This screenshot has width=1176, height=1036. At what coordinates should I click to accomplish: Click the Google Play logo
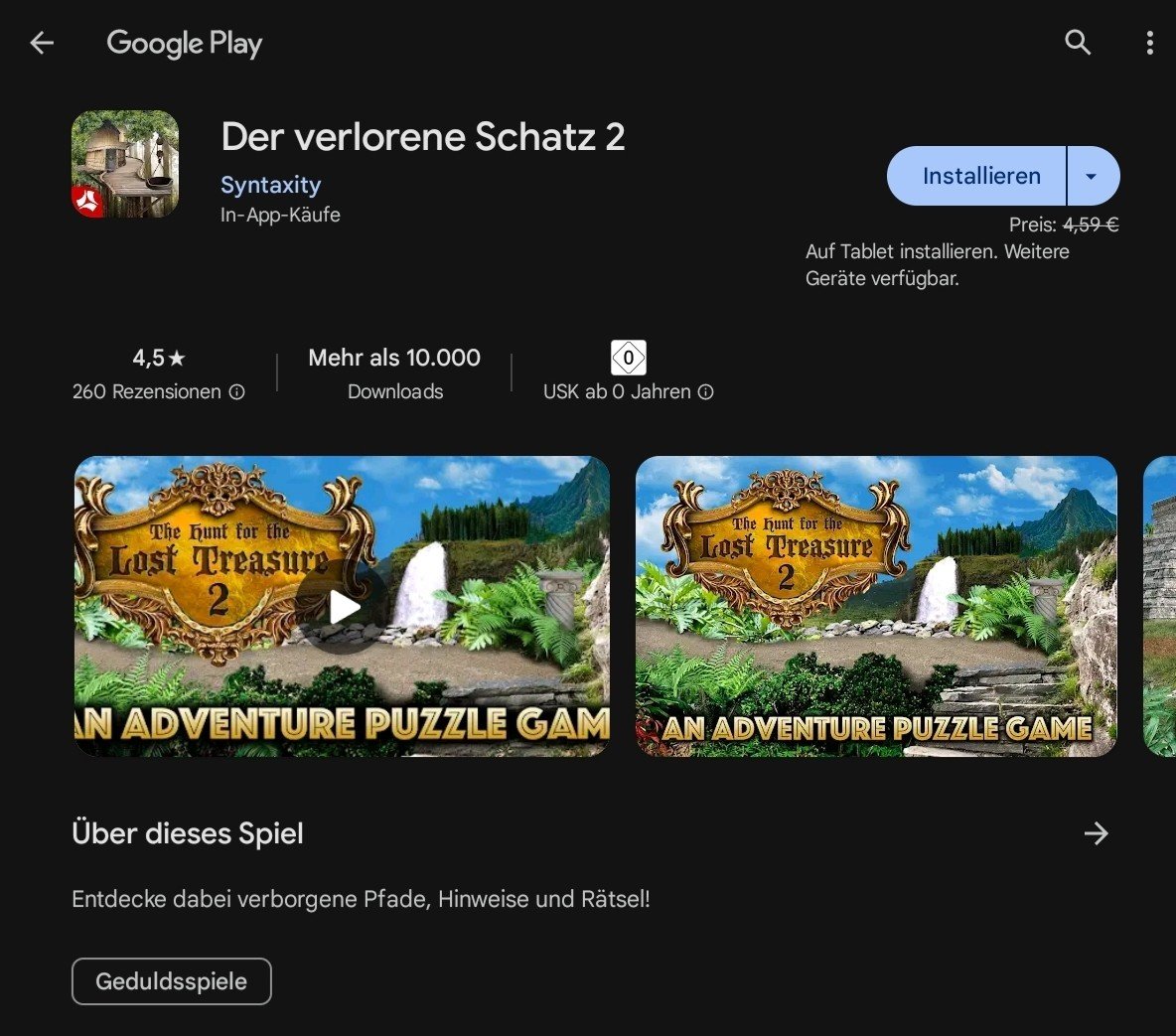185,43
